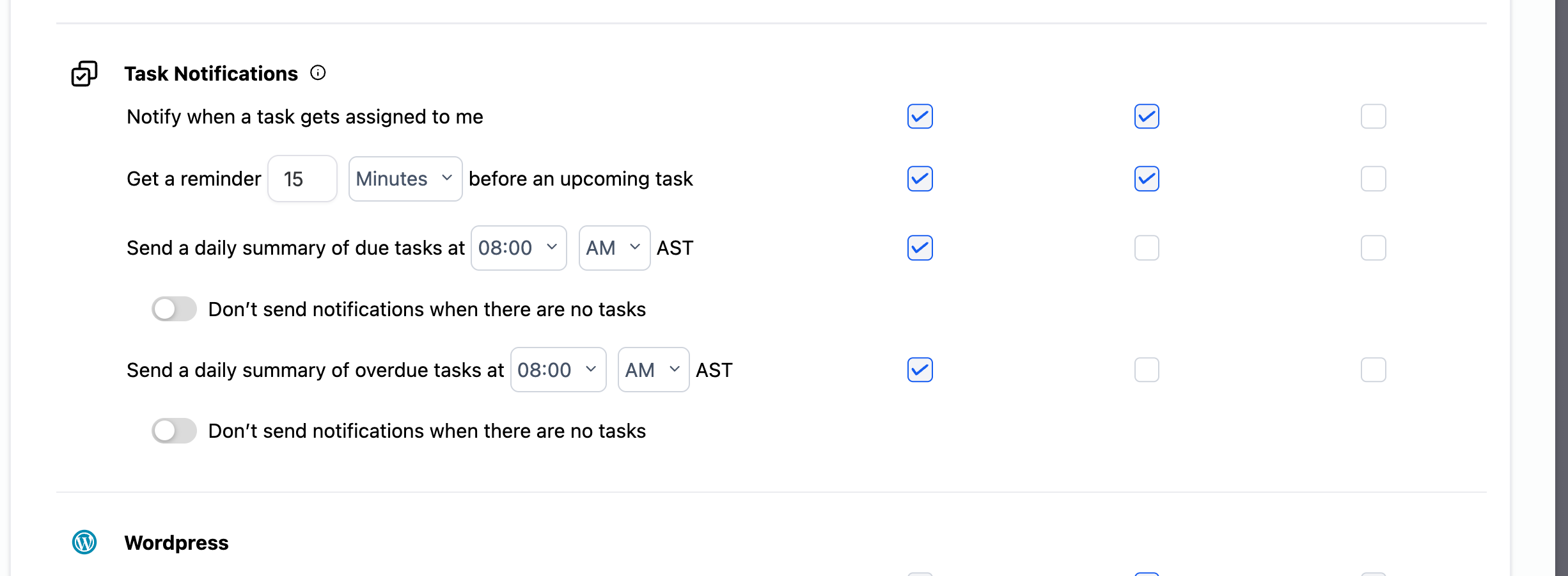Click the vertical scrollbar at the right edge
Viewport: 1568px width, 576px height.
point(1561,288)
